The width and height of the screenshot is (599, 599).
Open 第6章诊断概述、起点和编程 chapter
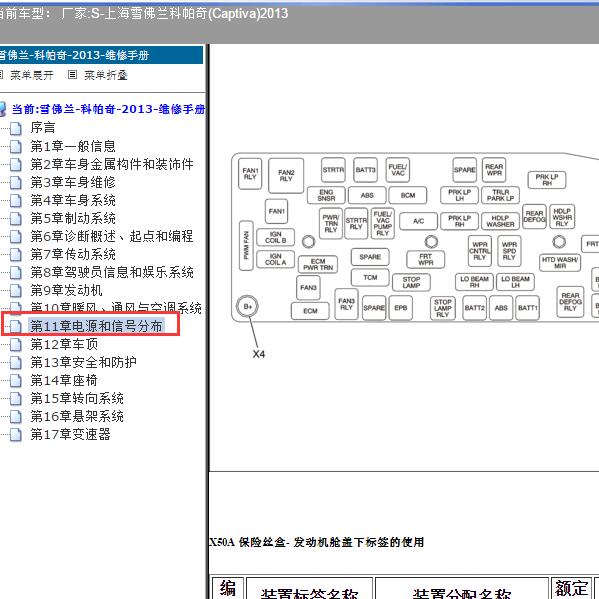pos(112,236)
